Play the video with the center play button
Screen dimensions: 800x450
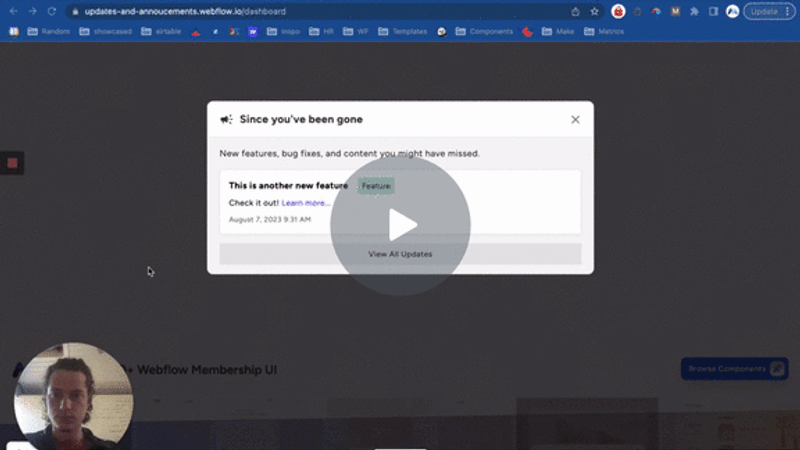[401, 225]
